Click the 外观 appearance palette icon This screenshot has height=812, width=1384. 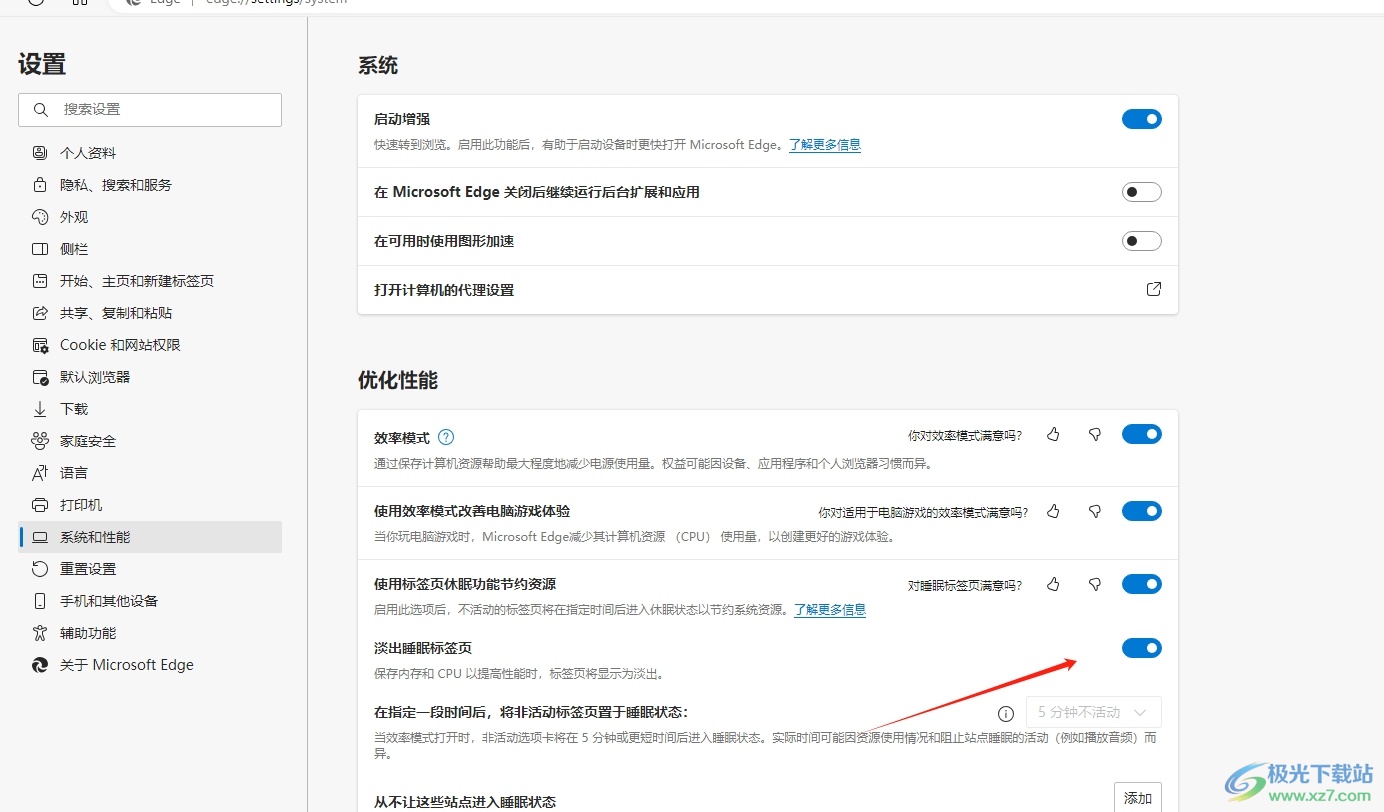tap(40, 217)
